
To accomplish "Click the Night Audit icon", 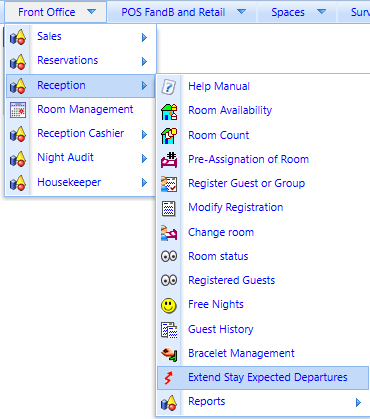I will pyautogui.click(x=18, y=158).
